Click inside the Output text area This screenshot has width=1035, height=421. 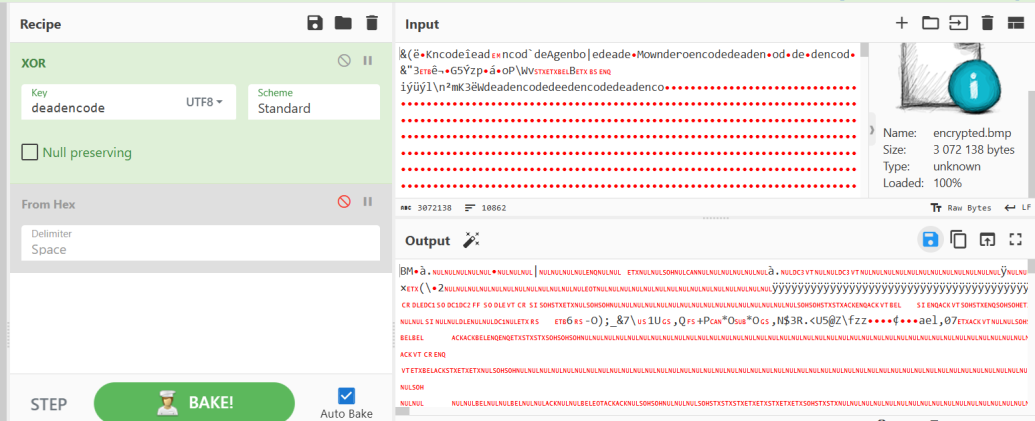(x=712, y=333)
